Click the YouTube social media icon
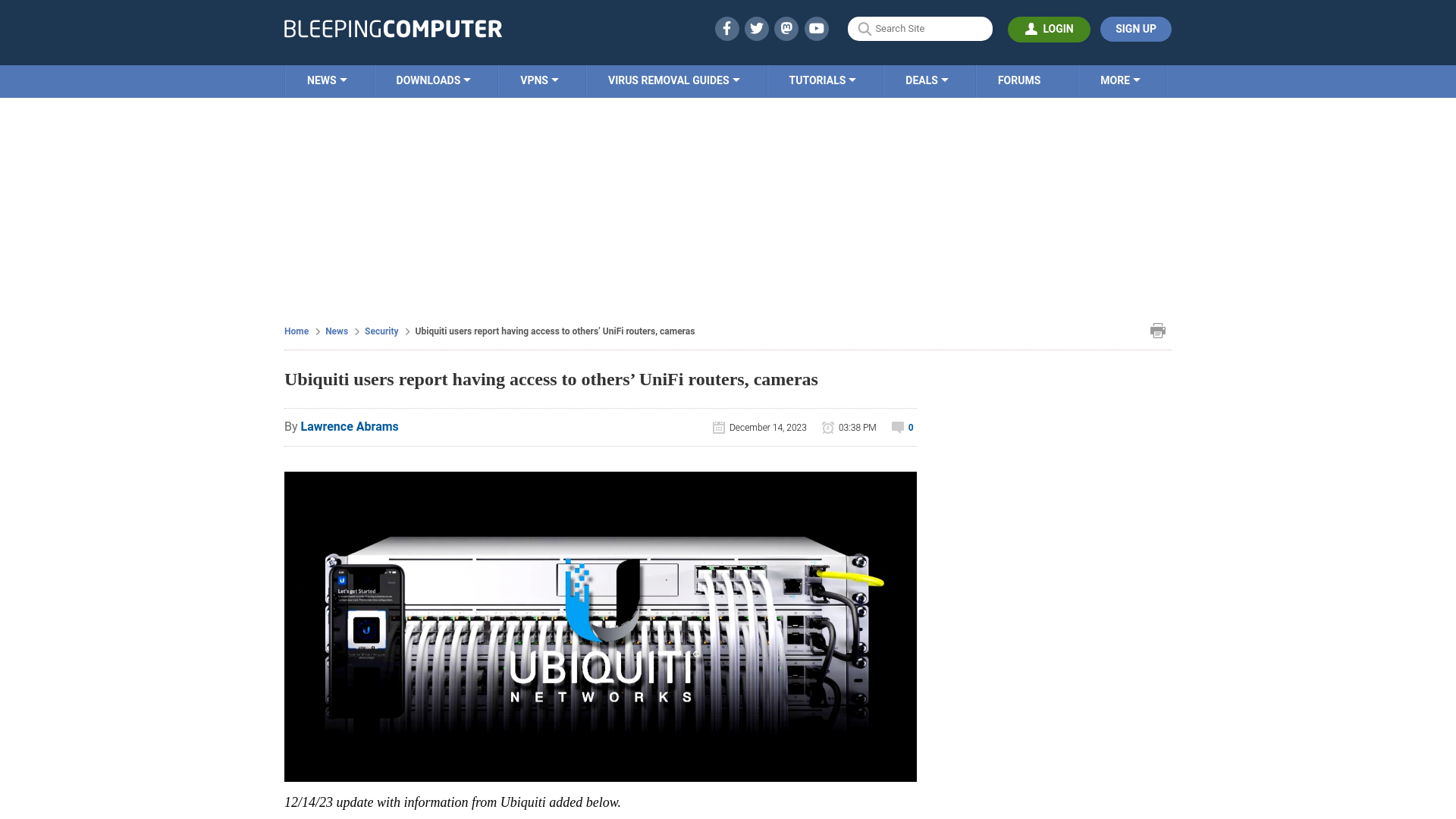The height and width of the screenshot is (819, 1456). 817,28
